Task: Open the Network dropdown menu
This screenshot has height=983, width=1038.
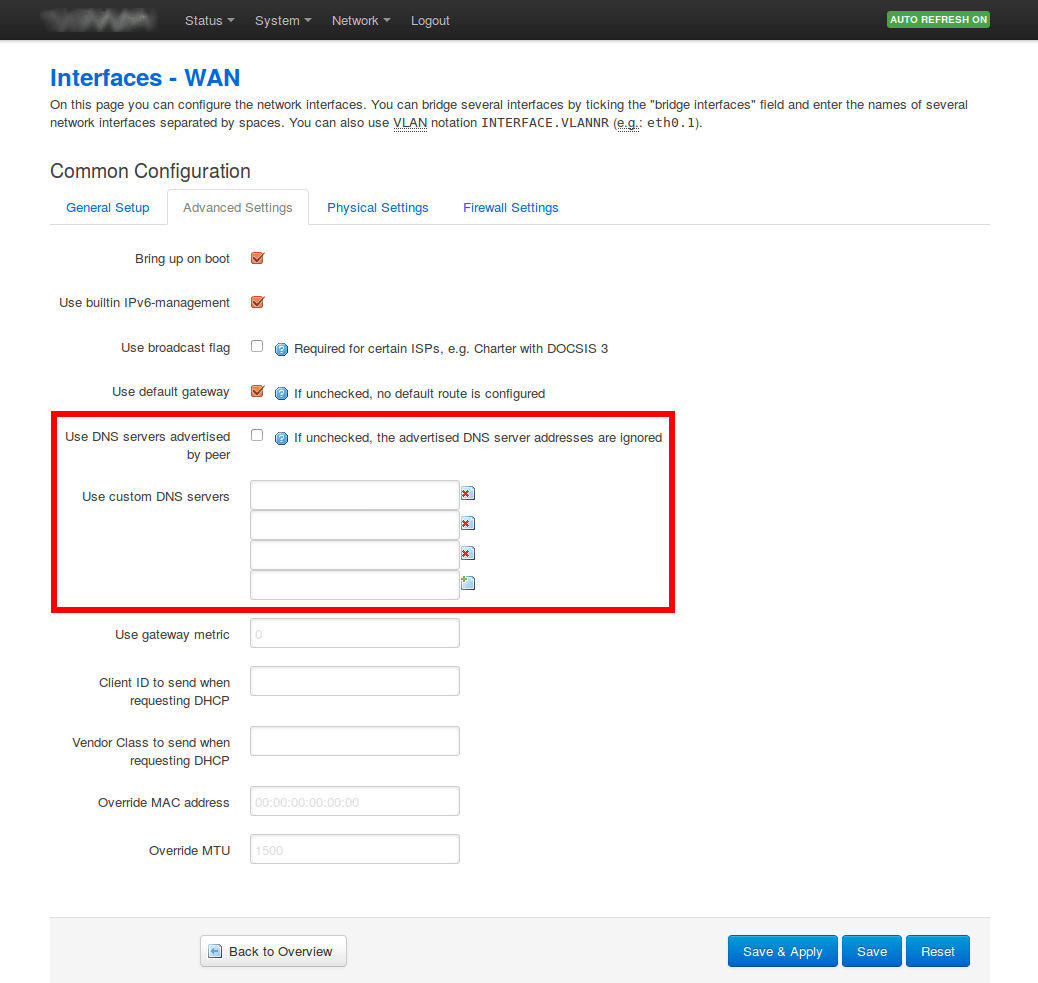Action: (x=360, y=20)
